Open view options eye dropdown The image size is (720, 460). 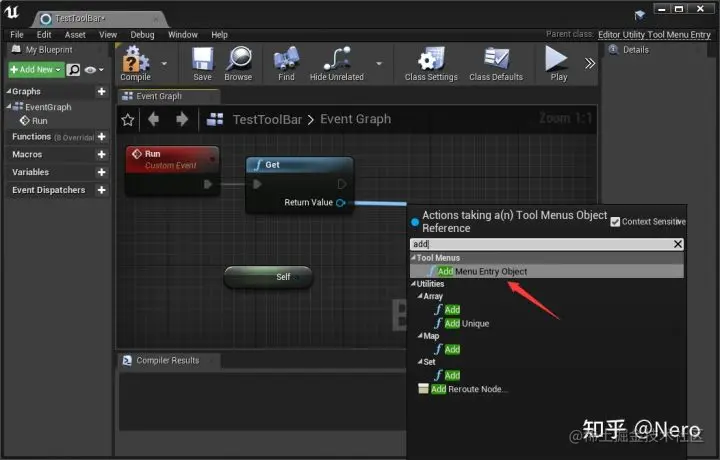click(x=94, y=70)
